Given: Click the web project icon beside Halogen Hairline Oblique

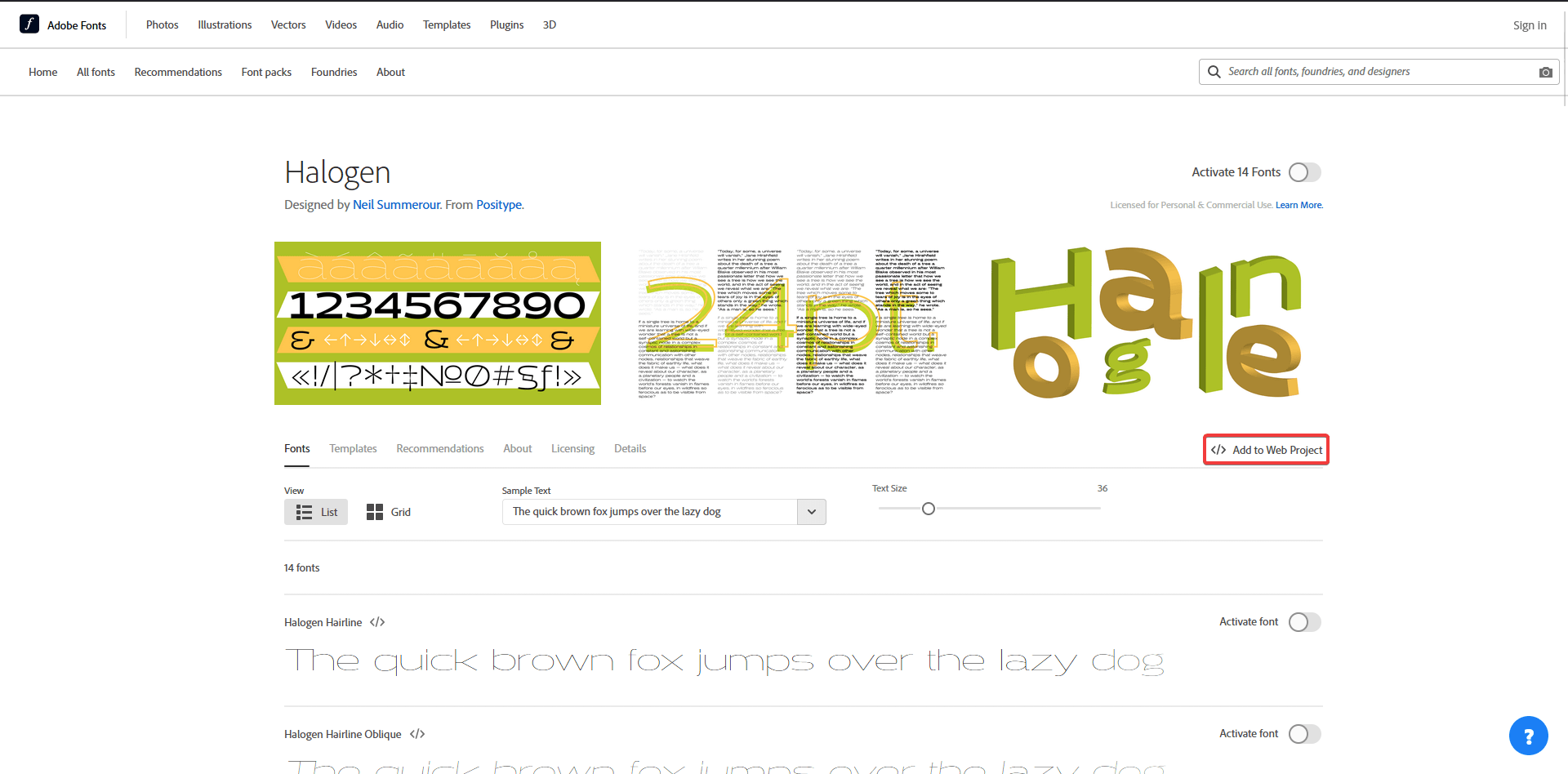Looking at the screenshot, I should click(x=417, y=733).
